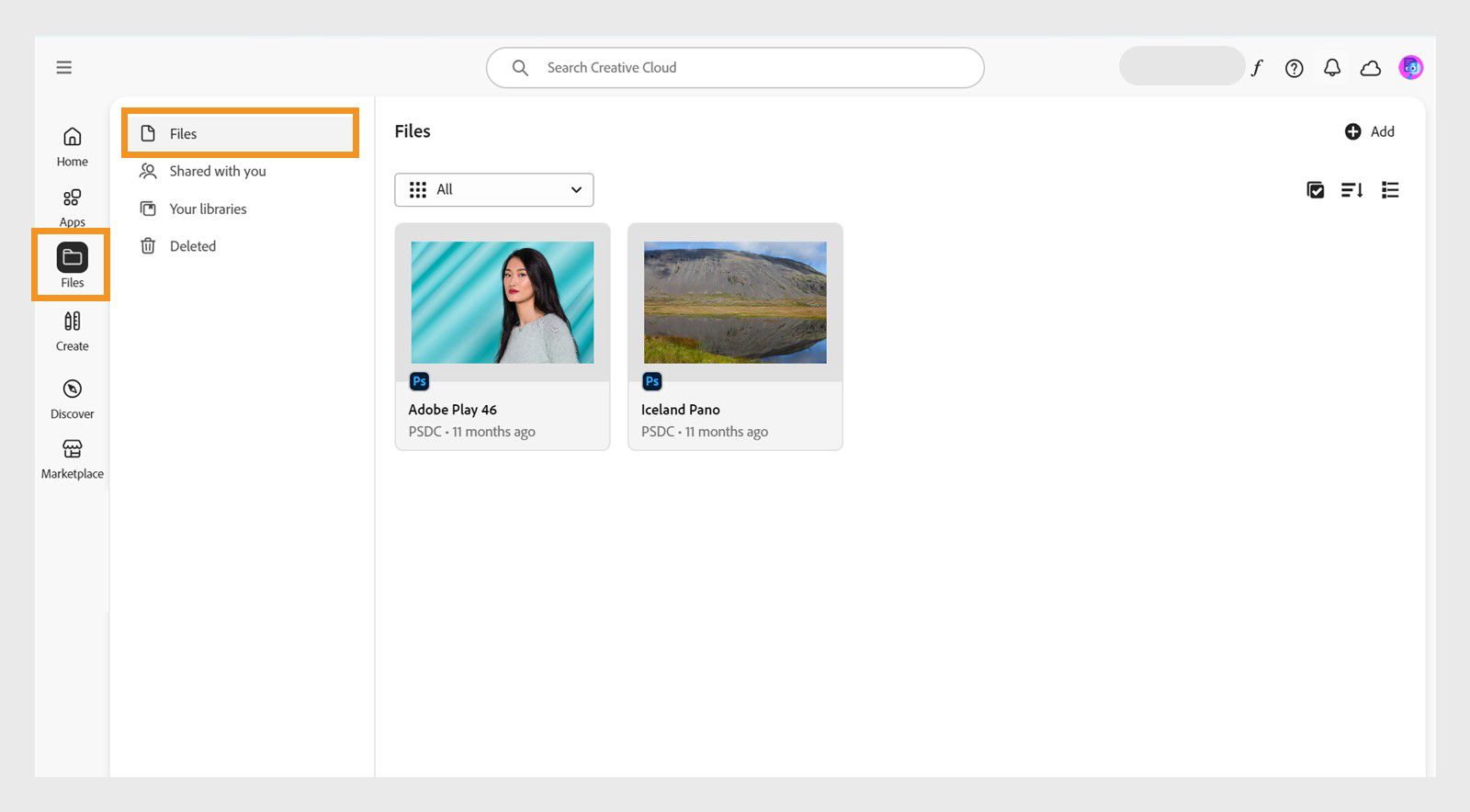Go to Home in sidebar
Screen dimensions: 1470x812
pyautogui.click(x=72, y=146)
